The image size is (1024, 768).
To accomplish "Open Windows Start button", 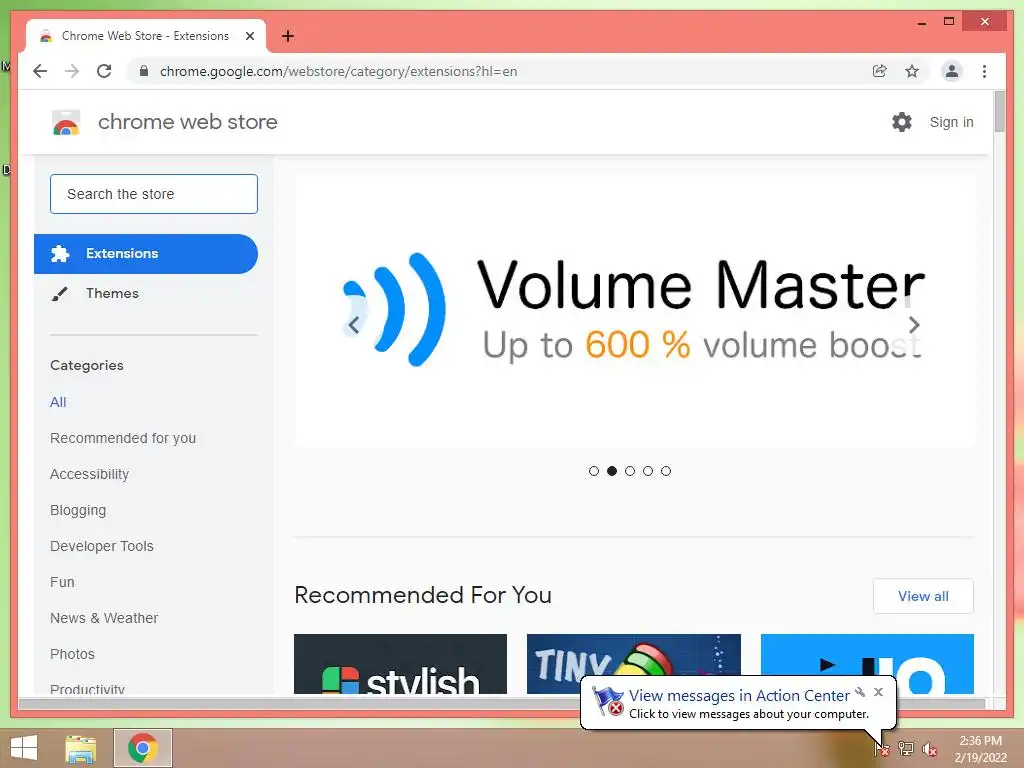I will [24, 748].
